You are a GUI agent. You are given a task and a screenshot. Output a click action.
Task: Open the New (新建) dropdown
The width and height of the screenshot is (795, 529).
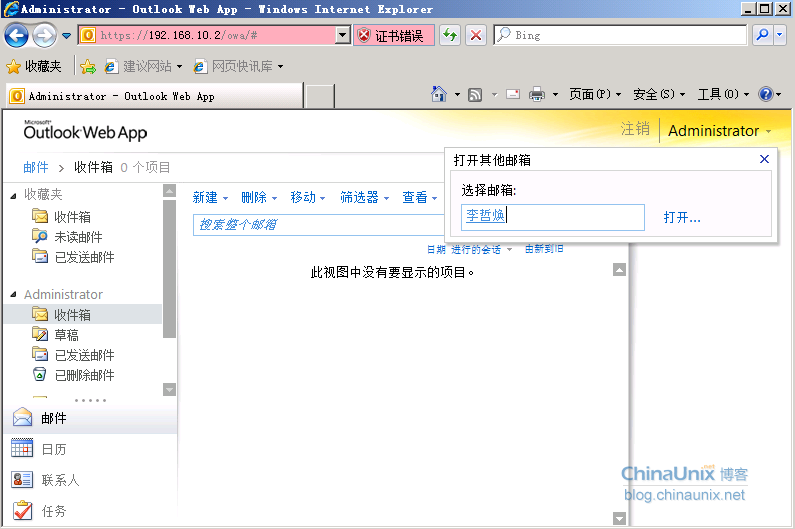(x=210, y=197)
